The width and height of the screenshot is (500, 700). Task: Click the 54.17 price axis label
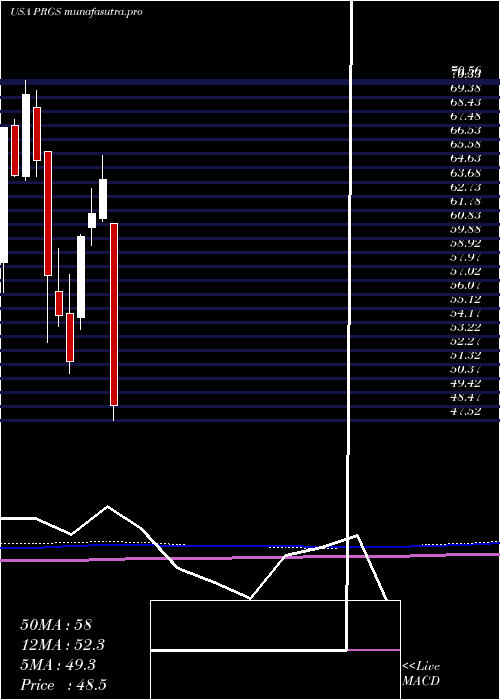point(465,314)
